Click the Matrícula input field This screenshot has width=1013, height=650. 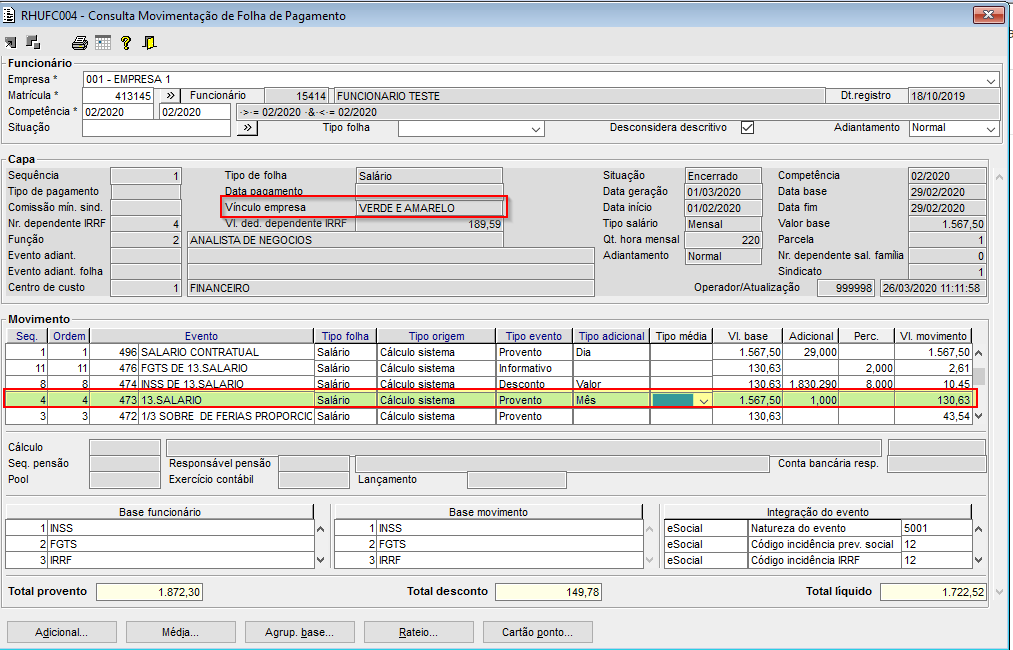tap(118, 96)
